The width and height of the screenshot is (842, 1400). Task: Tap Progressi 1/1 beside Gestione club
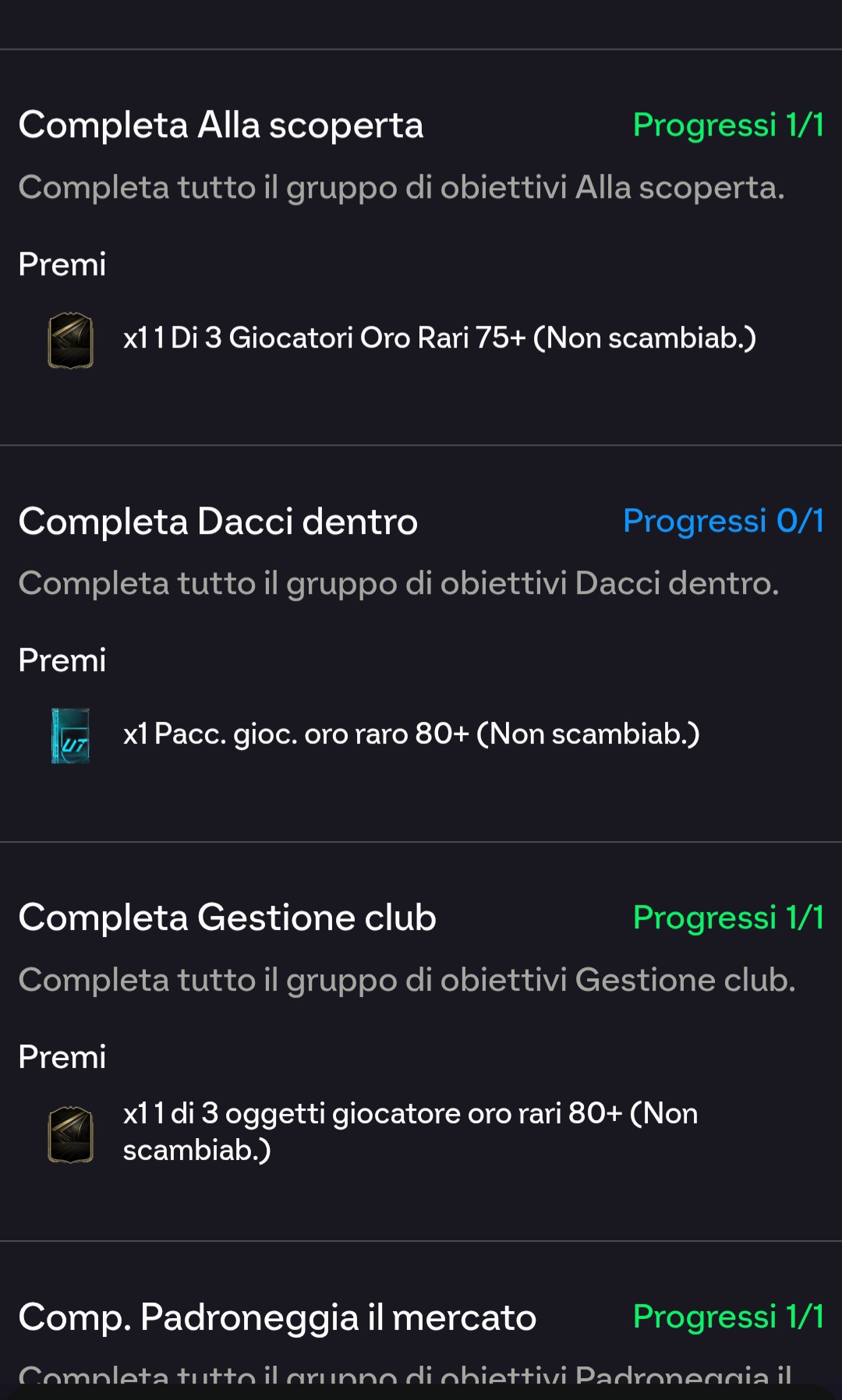pyautogui.click(x=728, y=917)
